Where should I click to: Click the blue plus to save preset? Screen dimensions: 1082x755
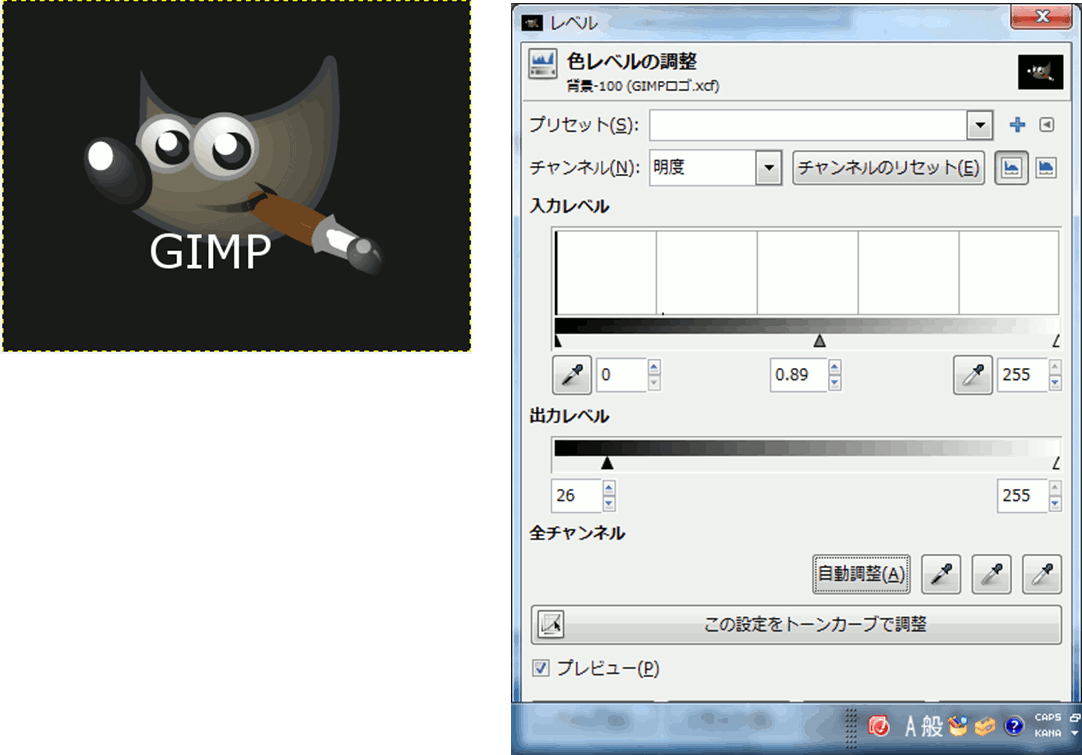coord(1017,125)
